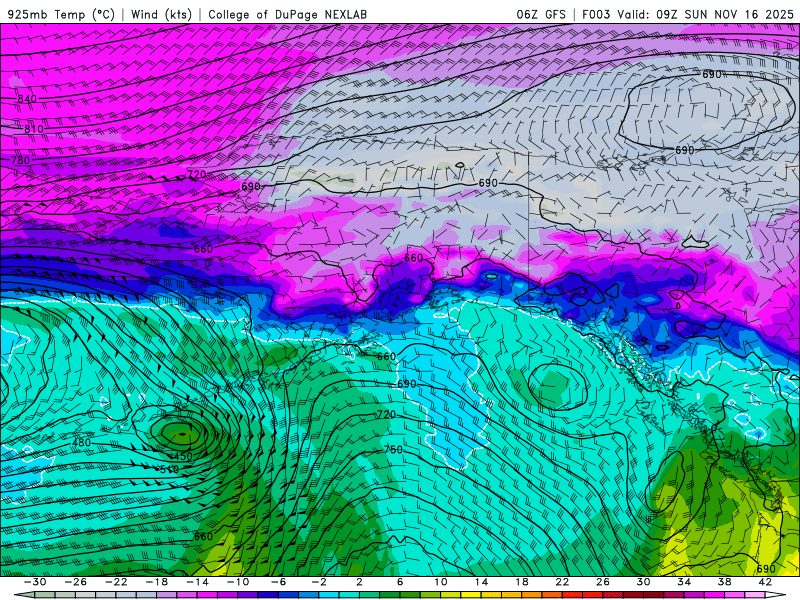Click the 38 colorbar tick label
Image resolution: width=800 pixels, height=600 pixels.
[724, 582]
